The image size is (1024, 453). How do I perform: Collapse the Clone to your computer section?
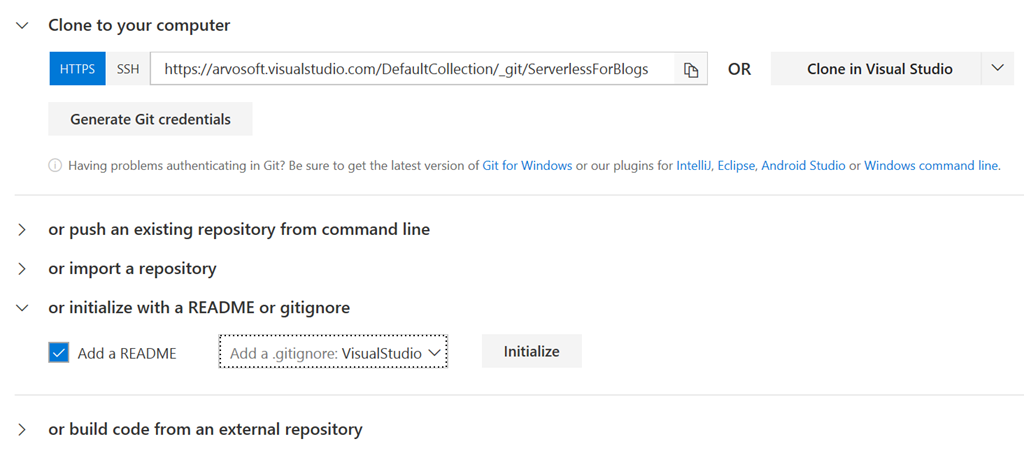pyautogui.click(x=22, y=26)
